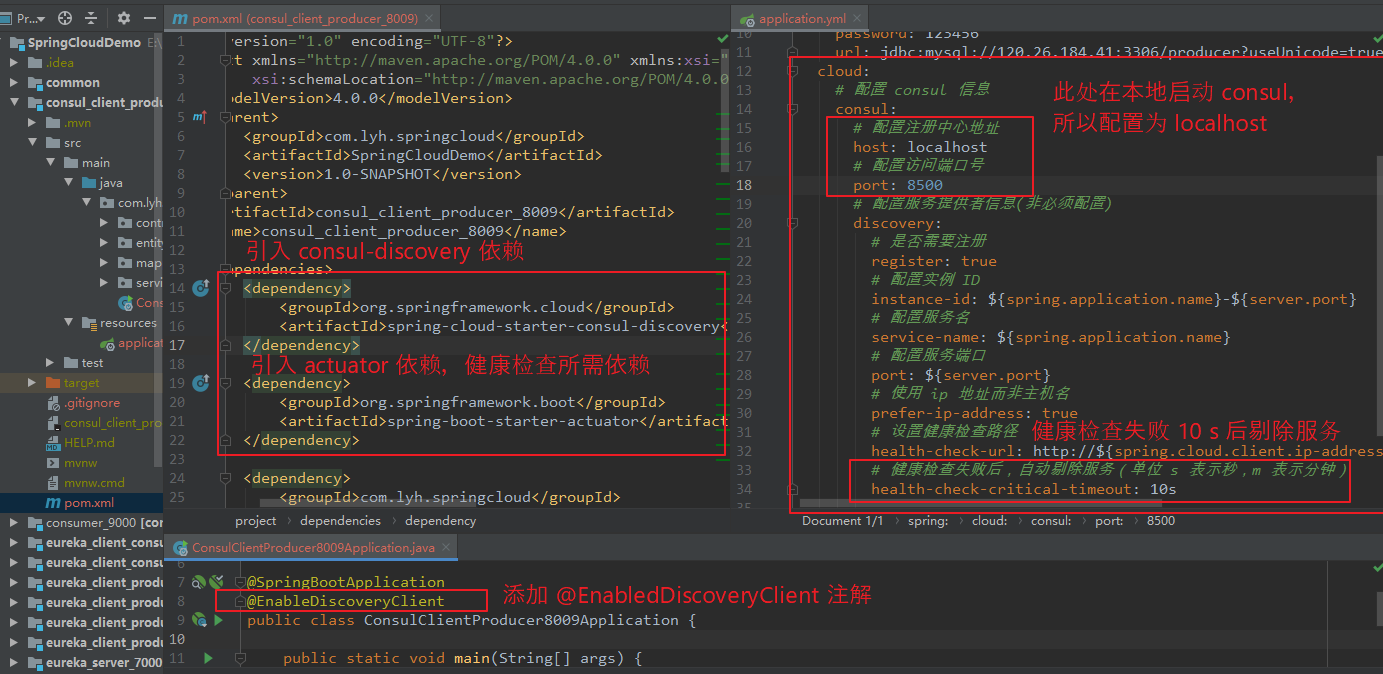The image size is (1383, 674).
Task: Run main method from line 11 gutter arrow
Action: click(208, 658)
